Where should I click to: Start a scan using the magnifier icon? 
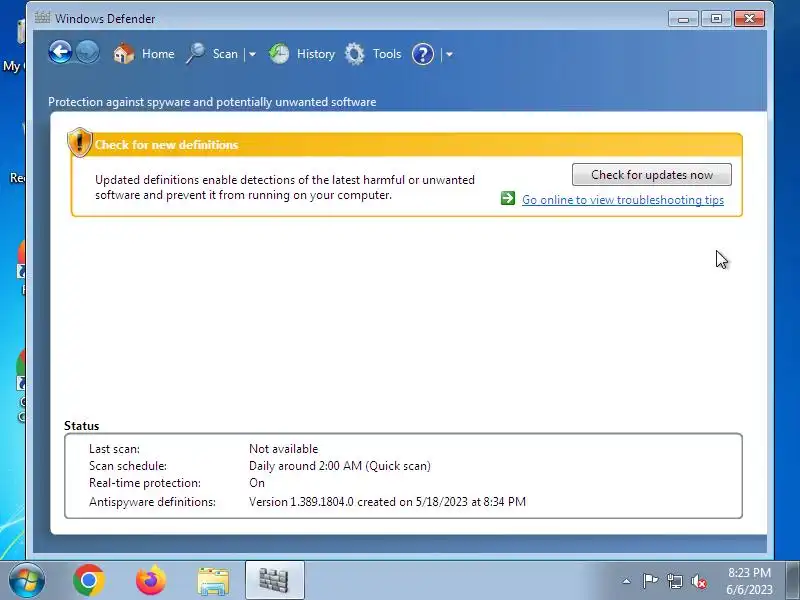point(195,54)
